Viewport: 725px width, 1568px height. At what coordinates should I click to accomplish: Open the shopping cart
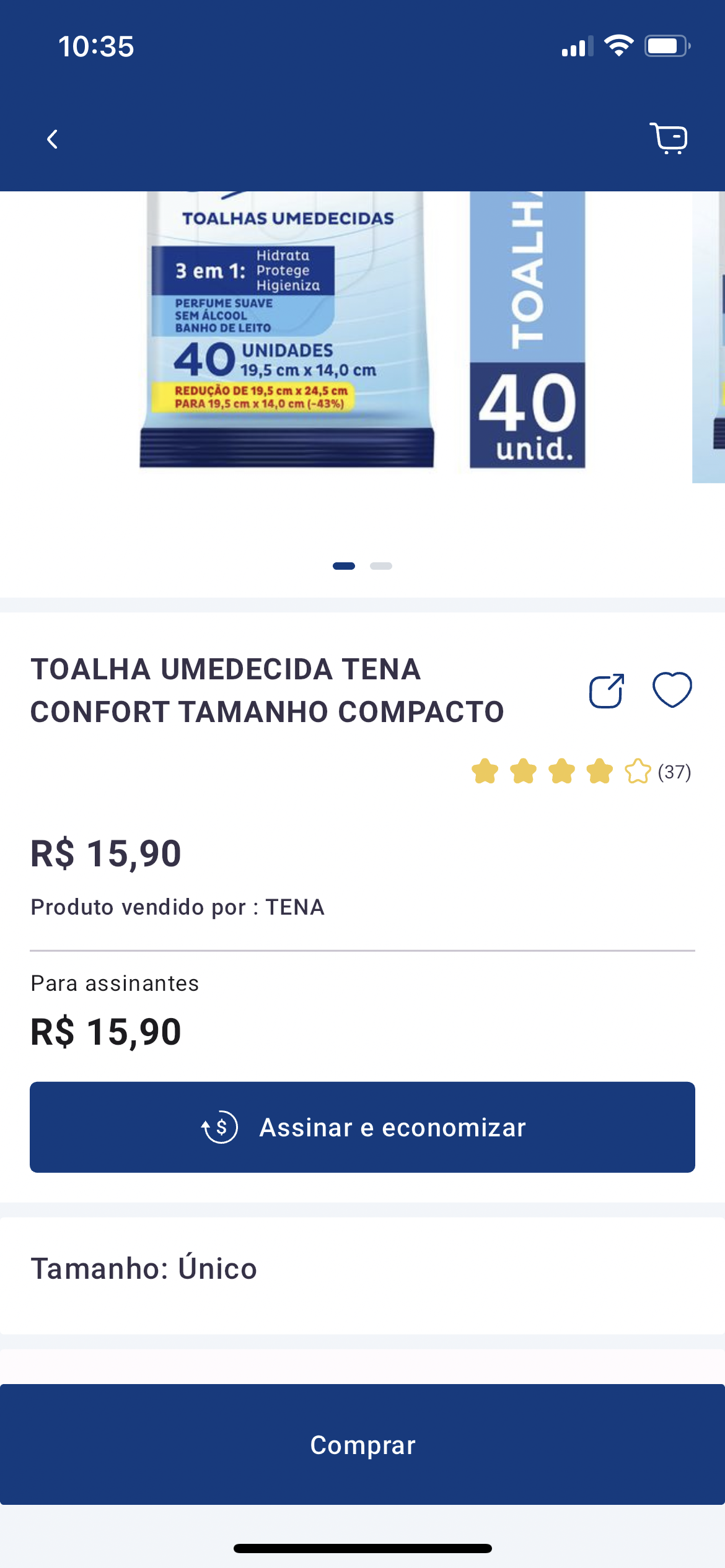[669, 138]
